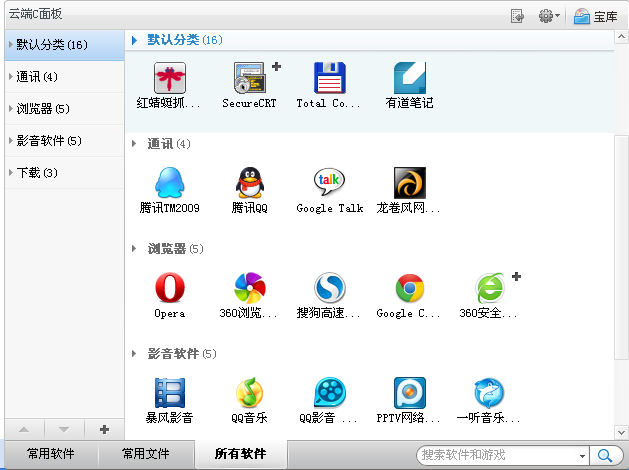The image size is (629, 470).
Task: Launch 360浏览器 colorful pinwheel icon
Action: click(250, 288)
